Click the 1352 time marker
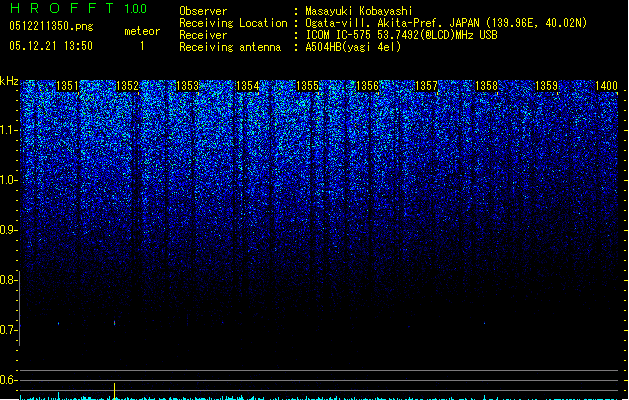629x400 pixels. click(127, 86)
